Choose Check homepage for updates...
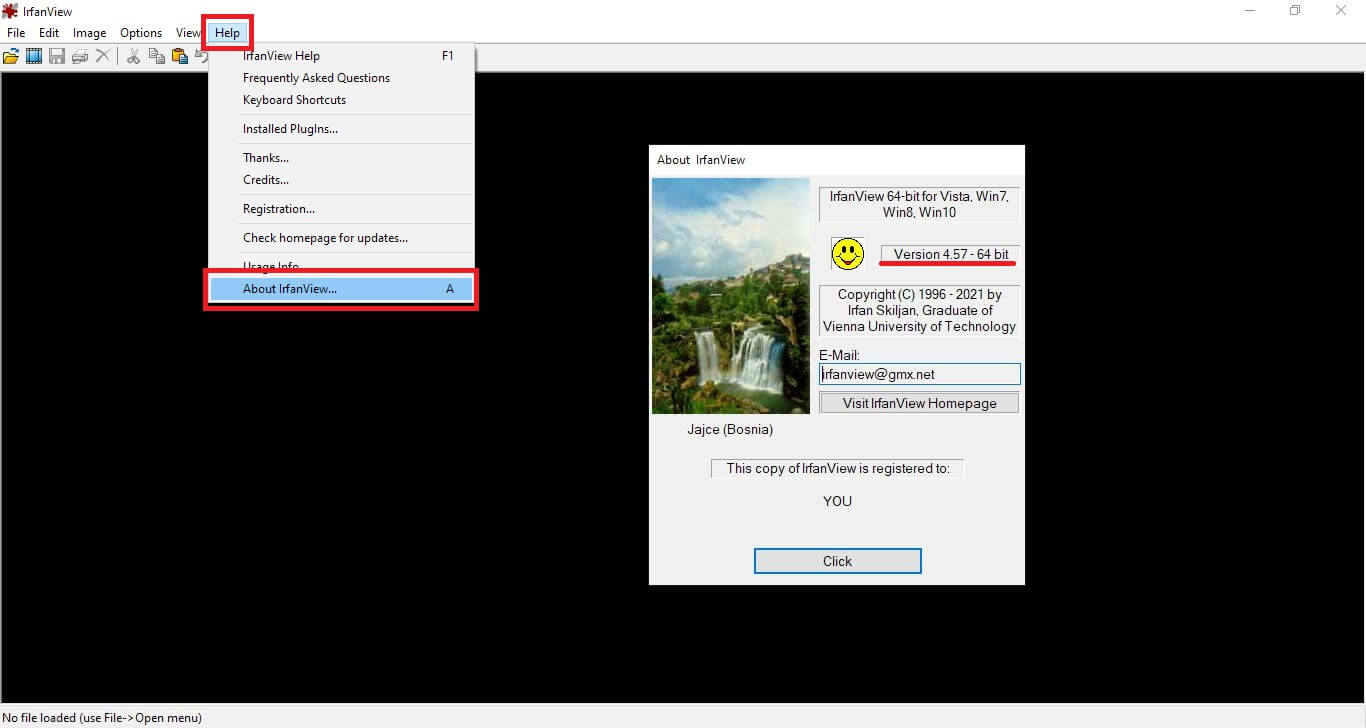The image size is (1366, 728). click(x=341, y=238)
